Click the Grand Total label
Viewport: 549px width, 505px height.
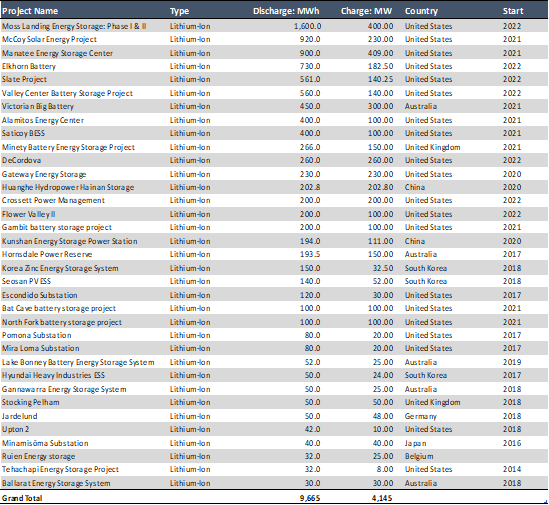(22, 498)
